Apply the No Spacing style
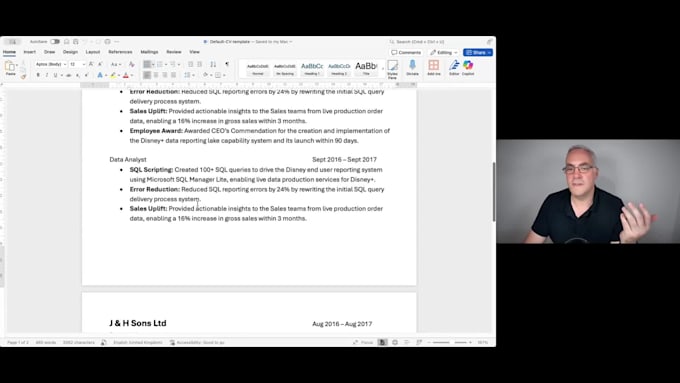The image size is (680, 383). (285, 69)
